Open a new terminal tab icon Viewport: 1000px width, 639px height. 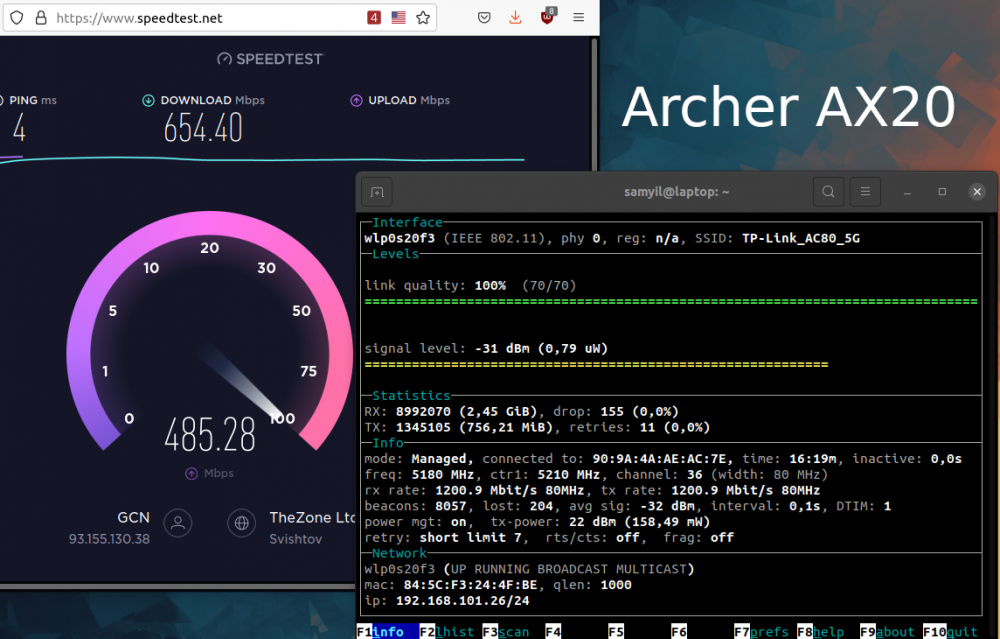(x=376, y=191)
